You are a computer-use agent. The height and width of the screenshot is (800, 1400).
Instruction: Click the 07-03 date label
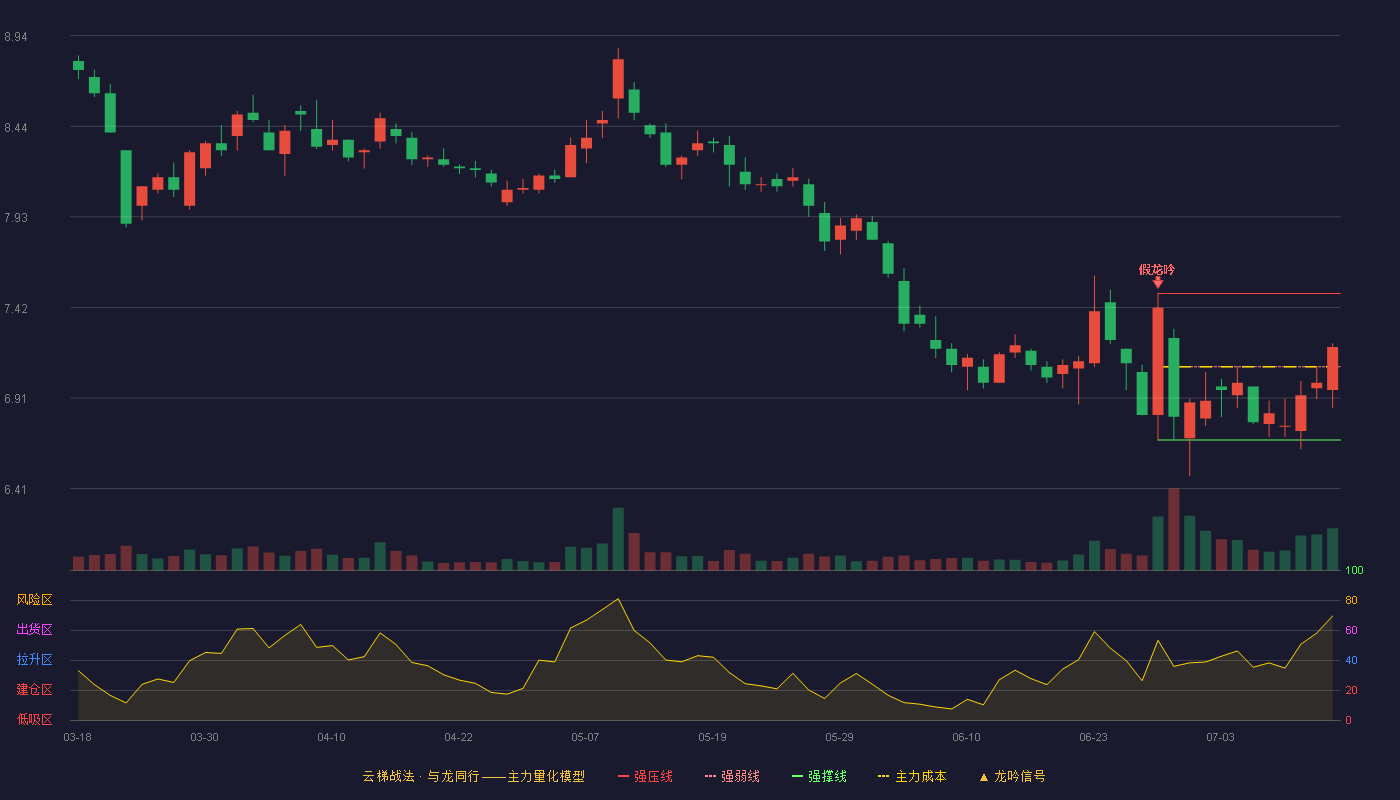(1220, 737)
